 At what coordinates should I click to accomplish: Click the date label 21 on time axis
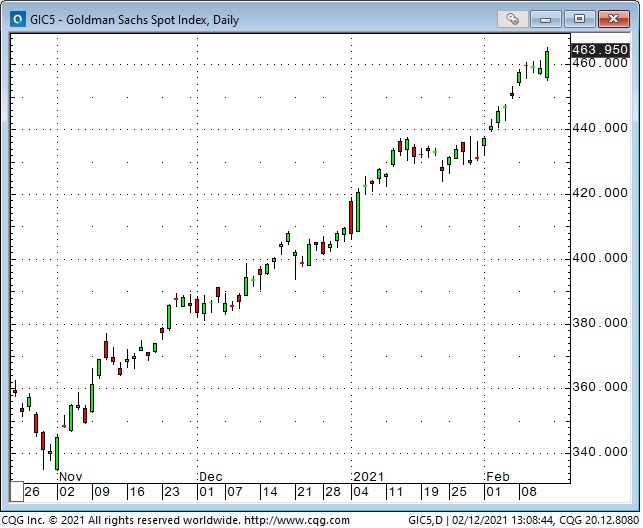point(304,492)
